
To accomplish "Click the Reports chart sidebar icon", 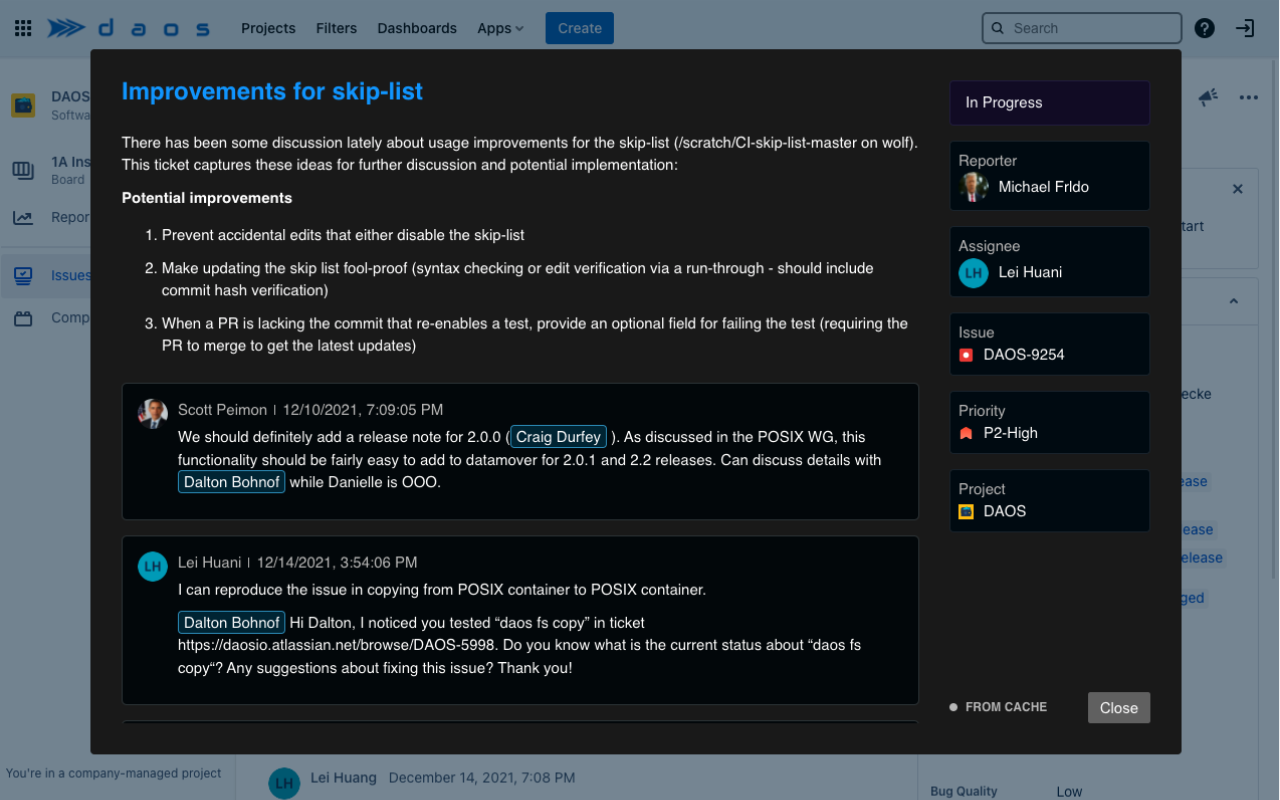I will pyautogui.click(x=23, y=218).
